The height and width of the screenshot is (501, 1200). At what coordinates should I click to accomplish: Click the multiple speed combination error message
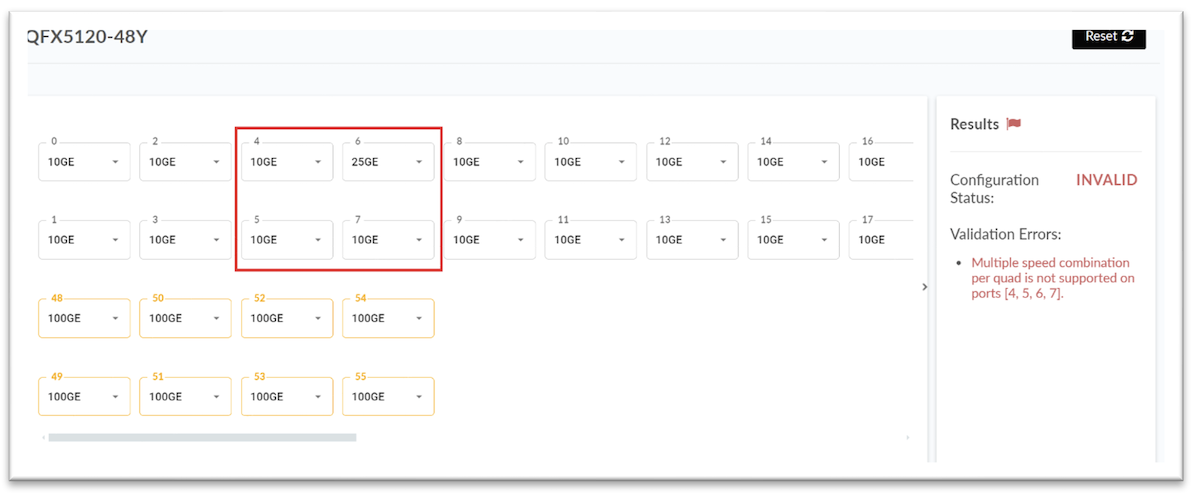[x=1053, y=278]
